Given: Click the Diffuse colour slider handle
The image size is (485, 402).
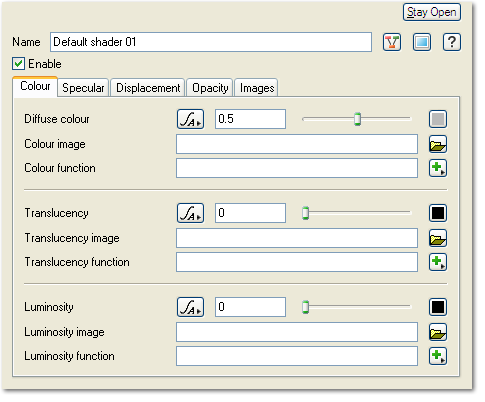Looking at the screenshot, I should [357, 119].
